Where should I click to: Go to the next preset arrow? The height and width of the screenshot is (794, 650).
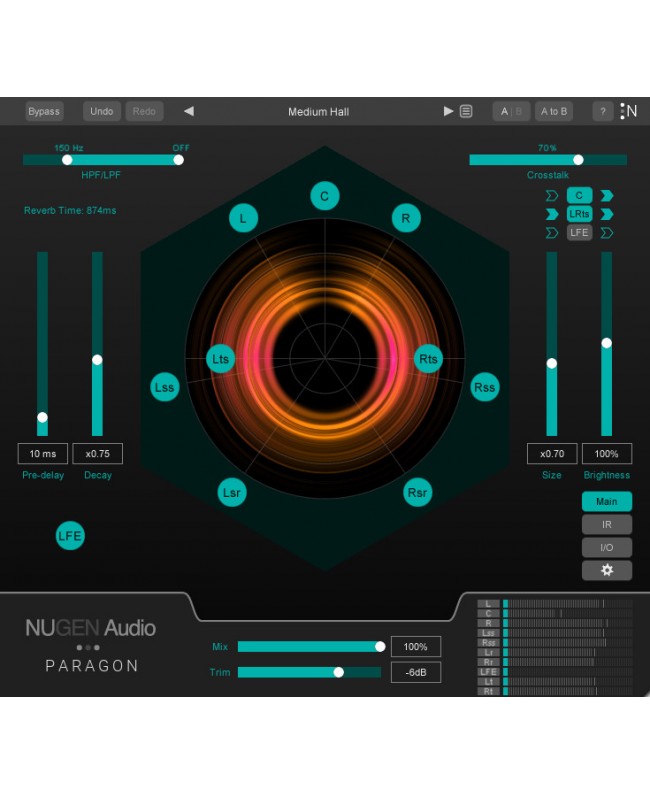point(448,111)
